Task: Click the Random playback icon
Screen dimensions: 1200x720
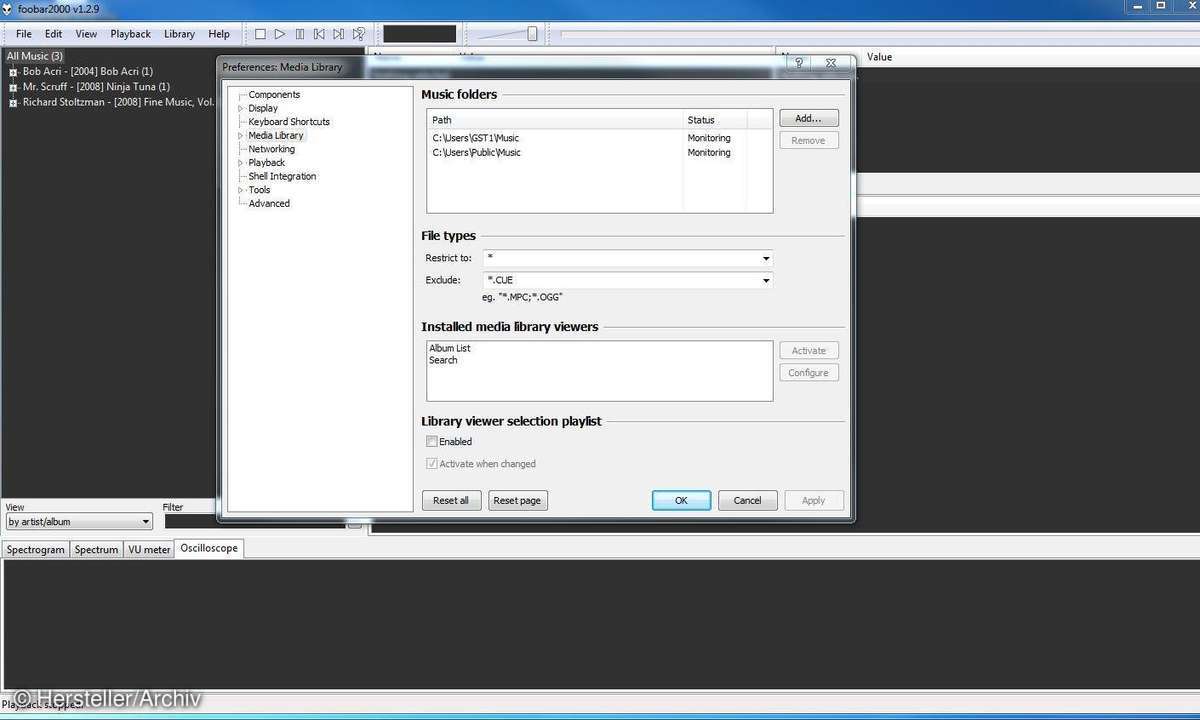Action: pos(358,34)
